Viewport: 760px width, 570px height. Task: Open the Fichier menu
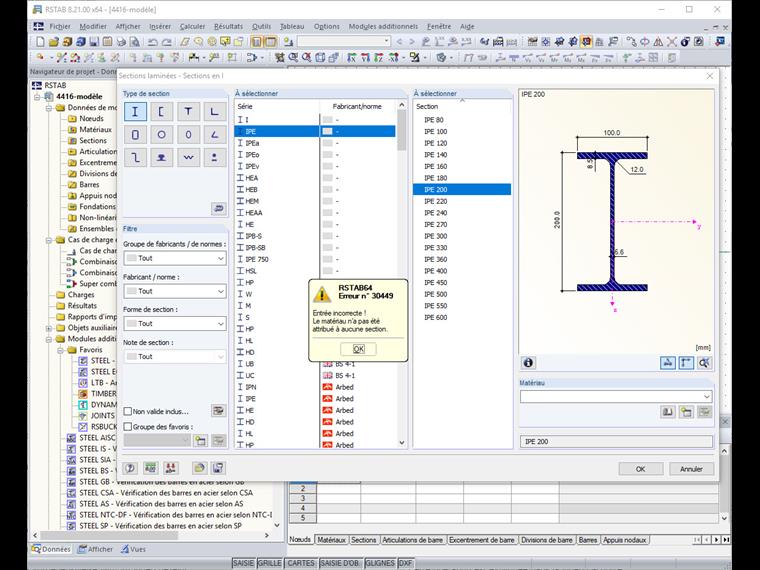(x=60, y=27)
